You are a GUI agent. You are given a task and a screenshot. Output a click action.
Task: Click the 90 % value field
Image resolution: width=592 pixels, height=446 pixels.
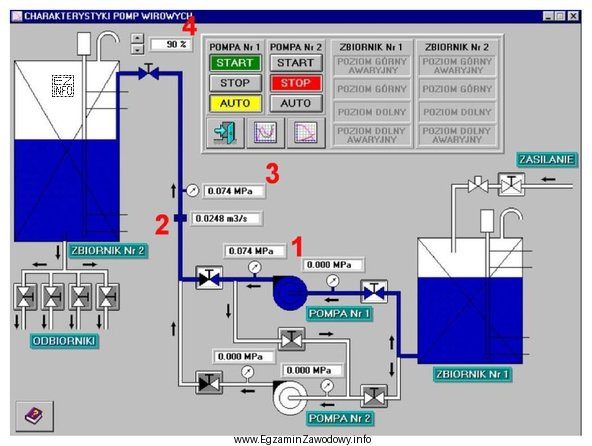[171, 45]
